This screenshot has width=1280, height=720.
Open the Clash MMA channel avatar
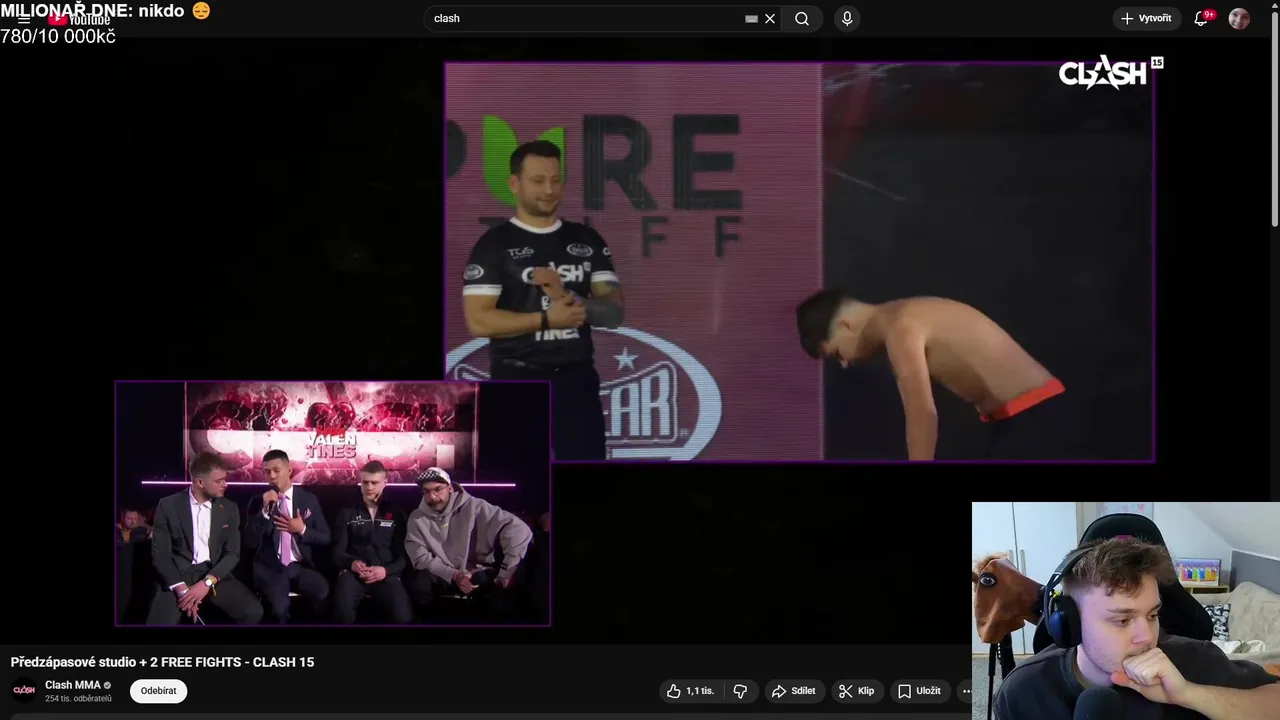click(24, 690)
